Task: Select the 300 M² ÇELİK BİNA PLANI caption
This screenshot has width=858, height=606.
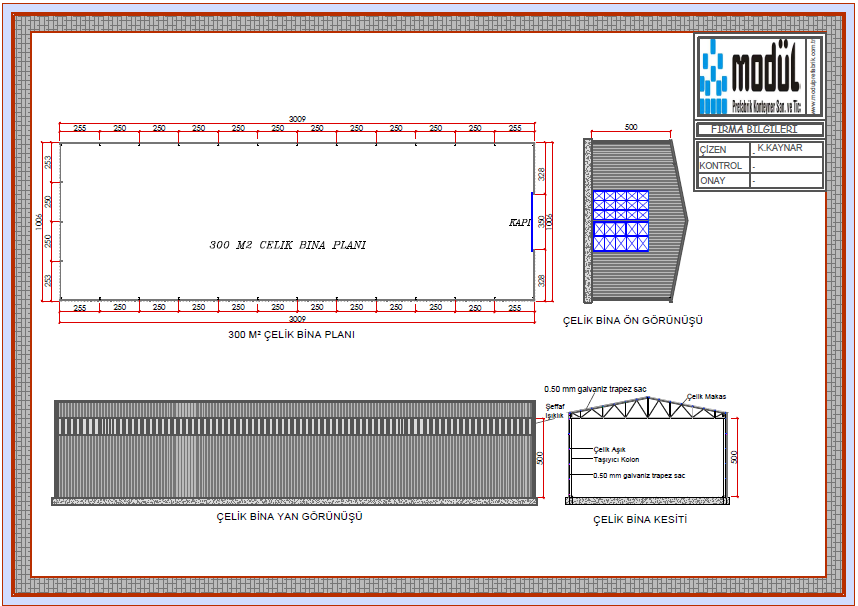Action: (x=292, y=335)
